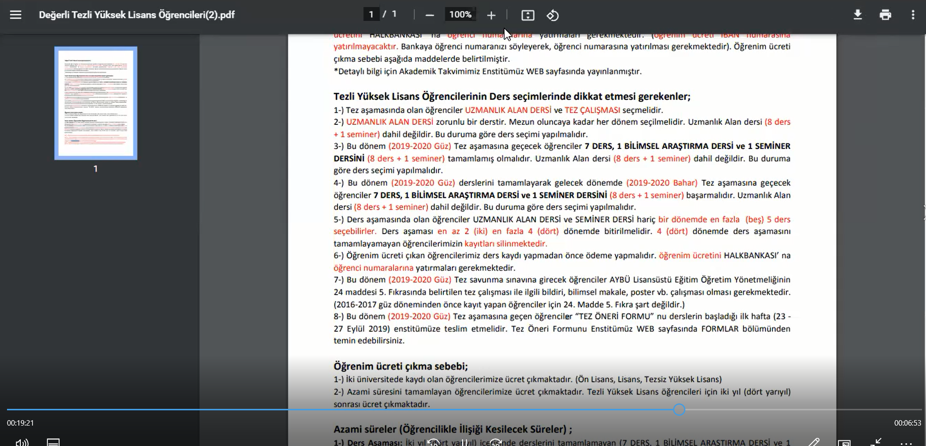
Task: Click the remaining time 00:06:53 label
Action: (x=907, y=423)
